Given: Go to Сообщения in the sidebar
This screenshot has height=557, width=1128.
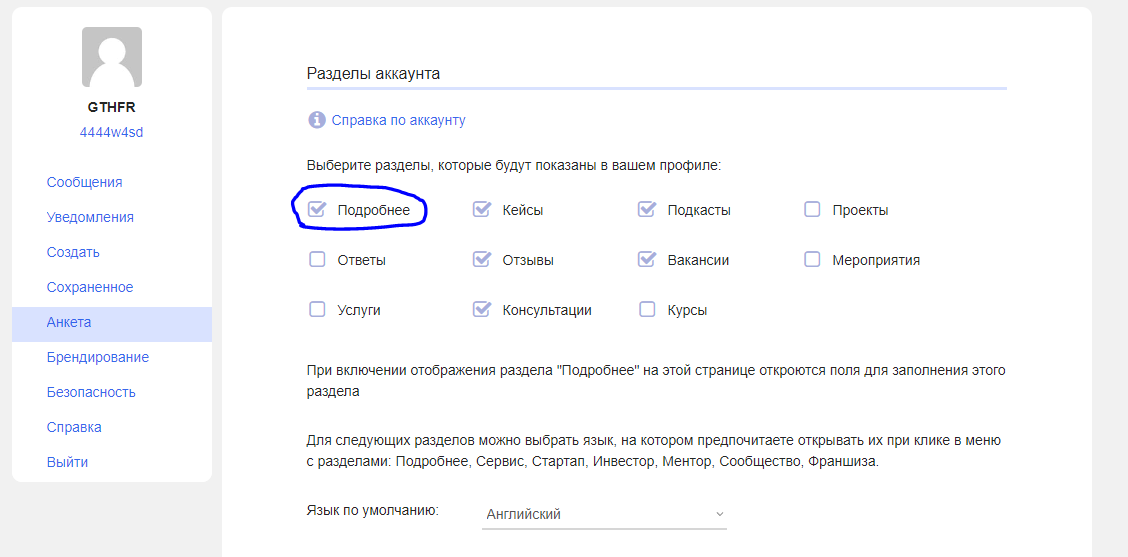Looking at the screenshot, I should pos(84,182).
